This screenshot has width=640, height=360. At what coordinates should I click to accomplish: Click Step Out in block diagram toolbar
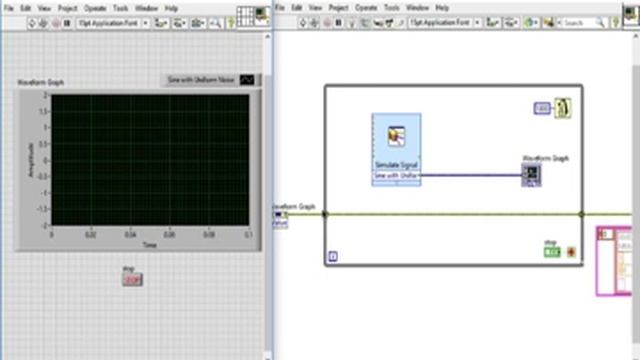tap(401, 23)
